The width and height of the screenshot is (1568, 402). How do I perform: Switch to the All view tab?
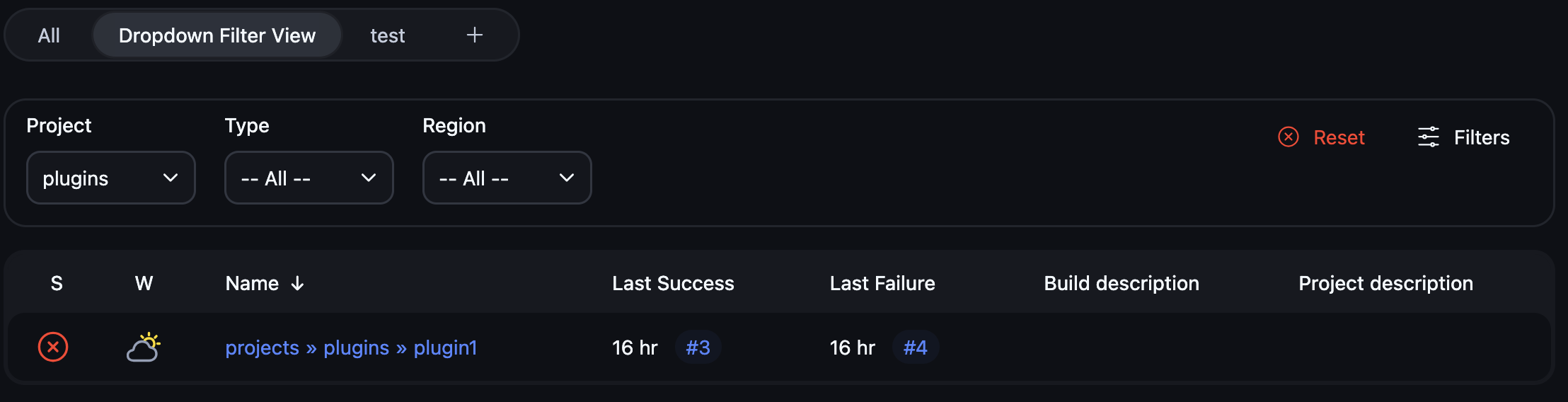point(49,35)
